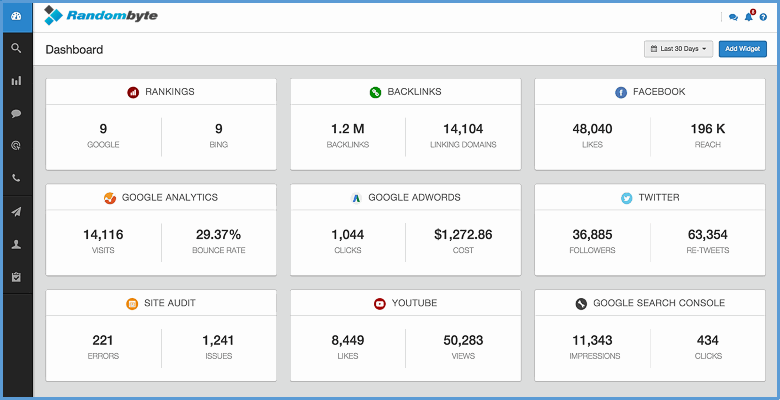Click the BING ranking label
This screenshot has width=780, height=400.
pyautogui.click(x=218, y=145)
